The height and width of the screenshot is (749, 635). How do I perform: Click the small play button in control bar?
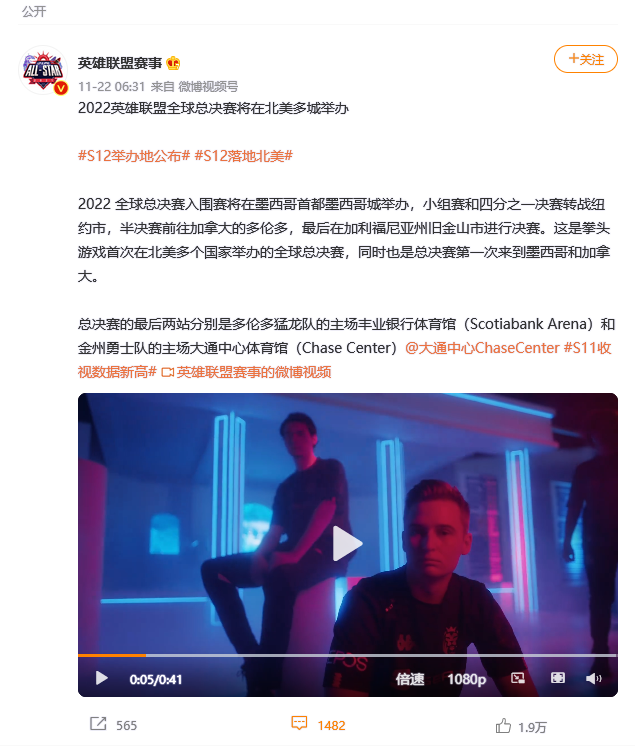[101, 678]
